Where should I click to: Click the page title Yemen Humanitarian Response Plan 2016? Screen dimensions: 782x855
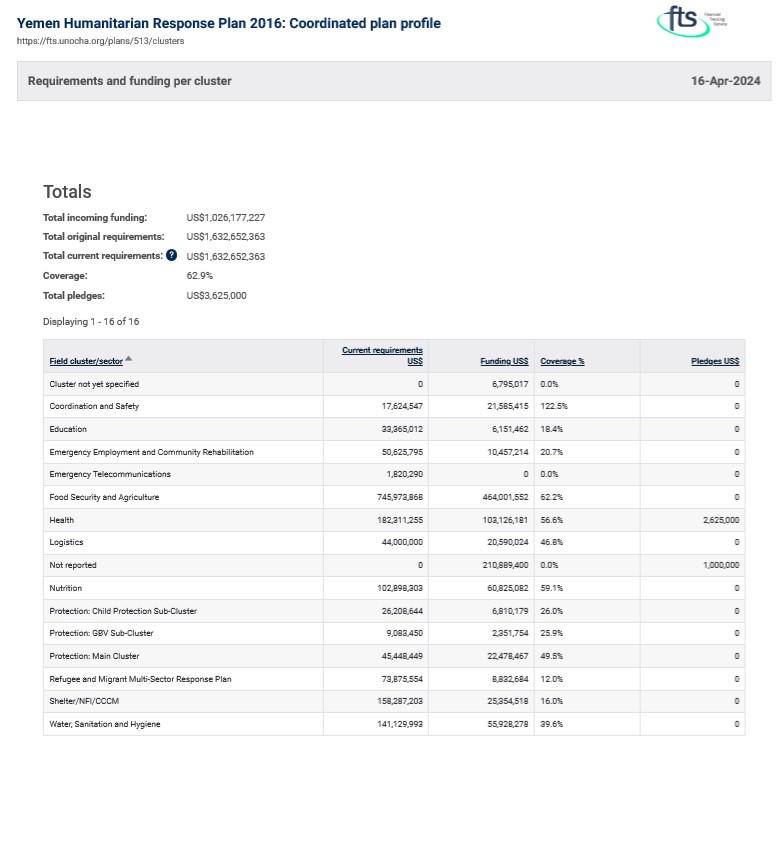(228, 23)
